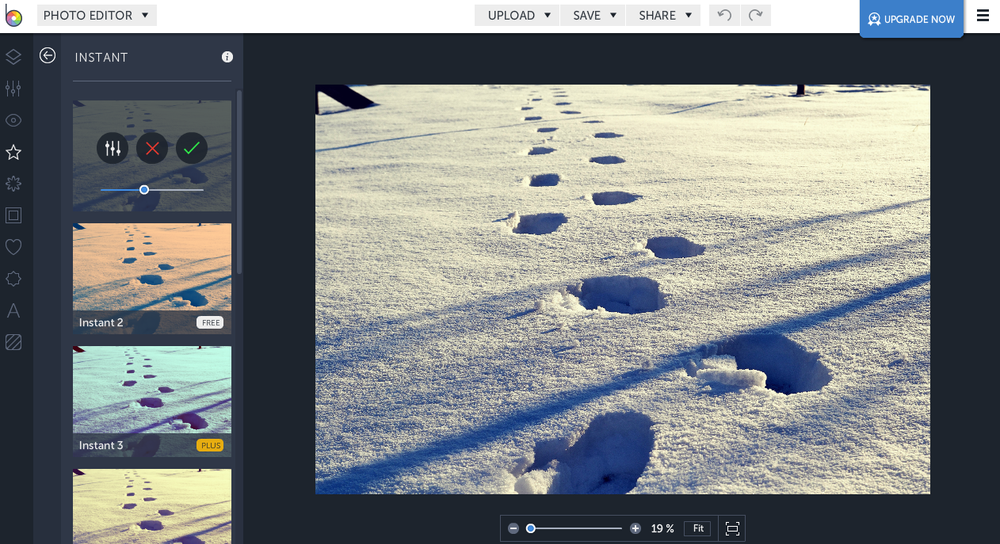Open the UPLOAD dropdown menu

tap(517, 15)
